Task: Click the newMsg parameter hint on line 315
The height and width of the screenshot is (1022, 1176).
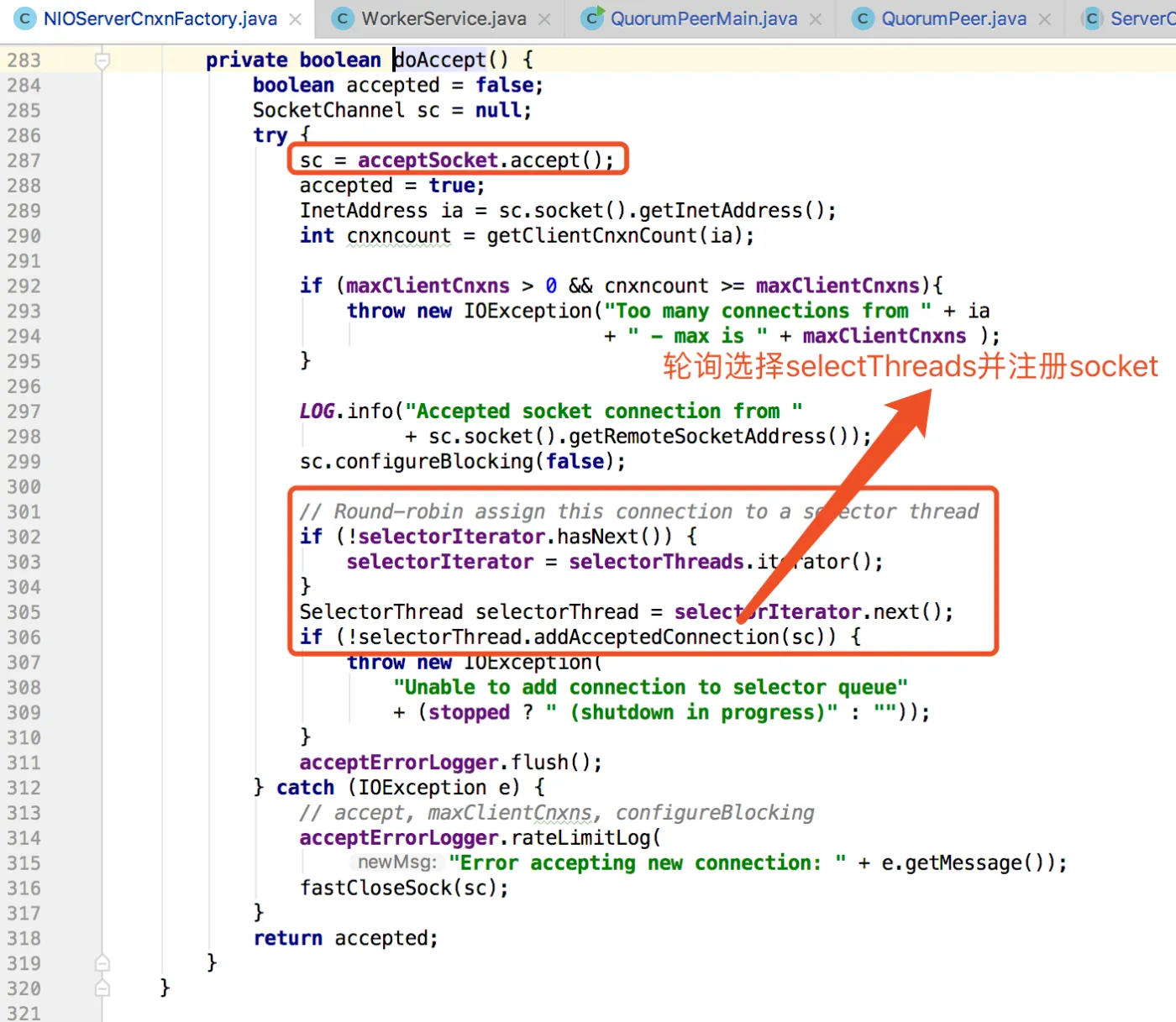Action: point(396,863)
